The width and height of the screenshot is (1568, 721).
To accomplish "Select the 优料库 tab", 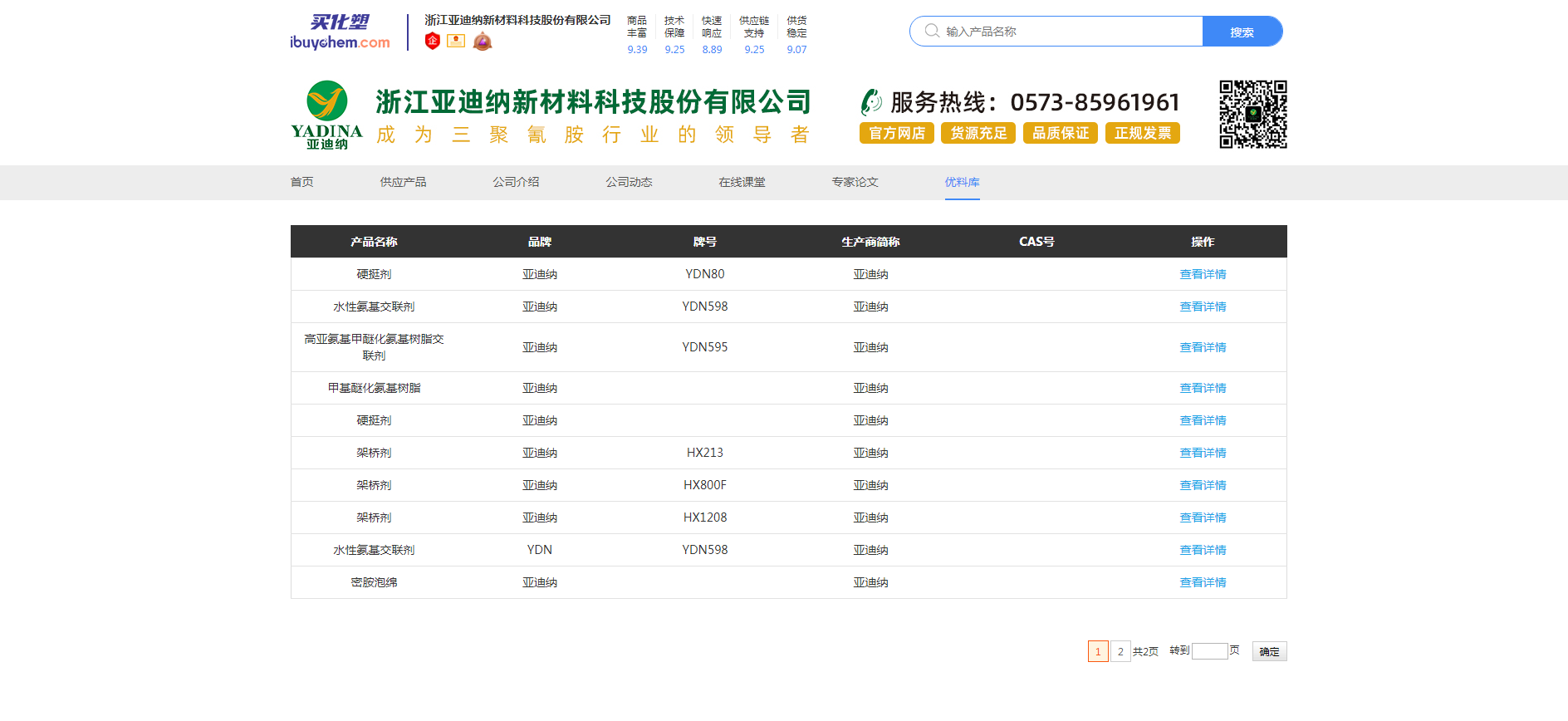I will pos(963,182).
